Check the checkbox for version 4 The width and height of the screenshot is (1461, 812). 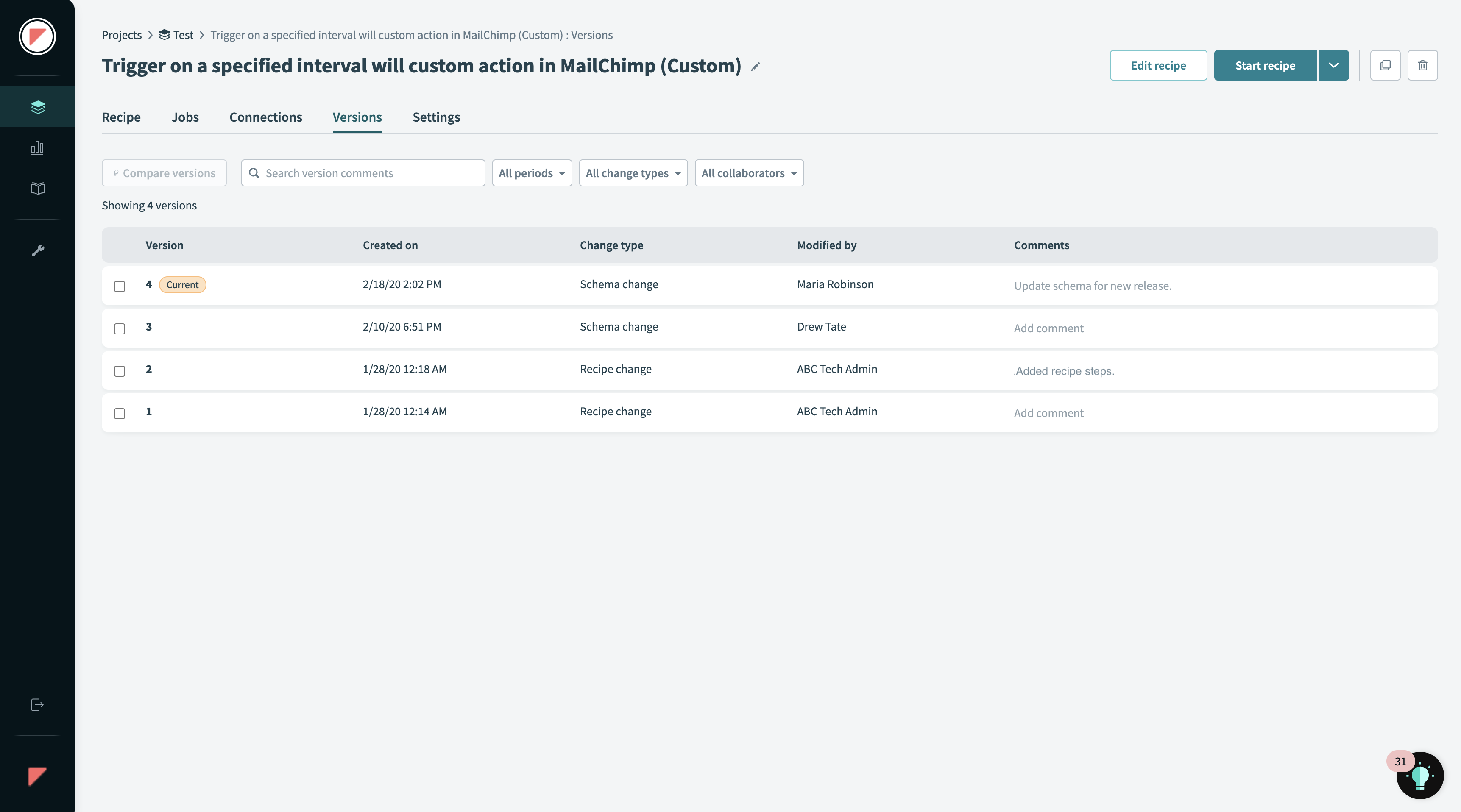point(120,286)
